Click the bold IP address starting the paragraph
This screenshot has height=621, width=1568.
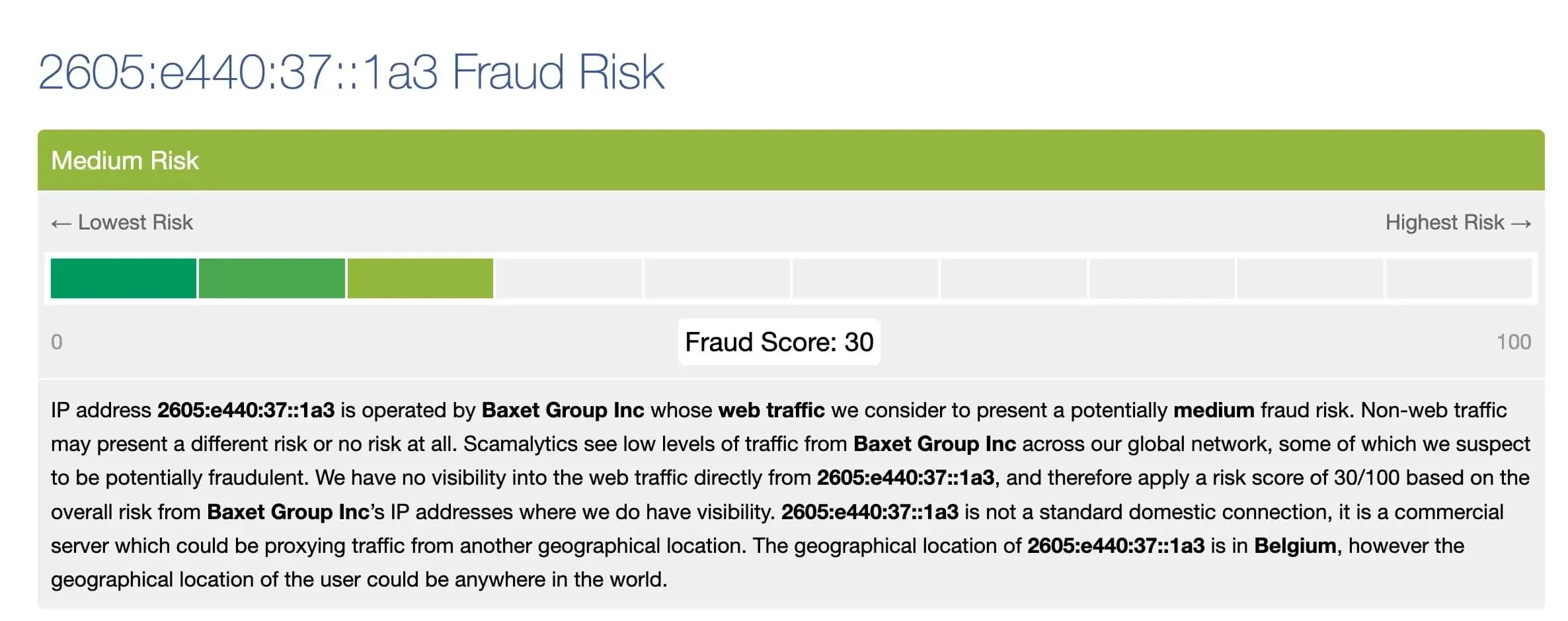[x=245, y=410]
